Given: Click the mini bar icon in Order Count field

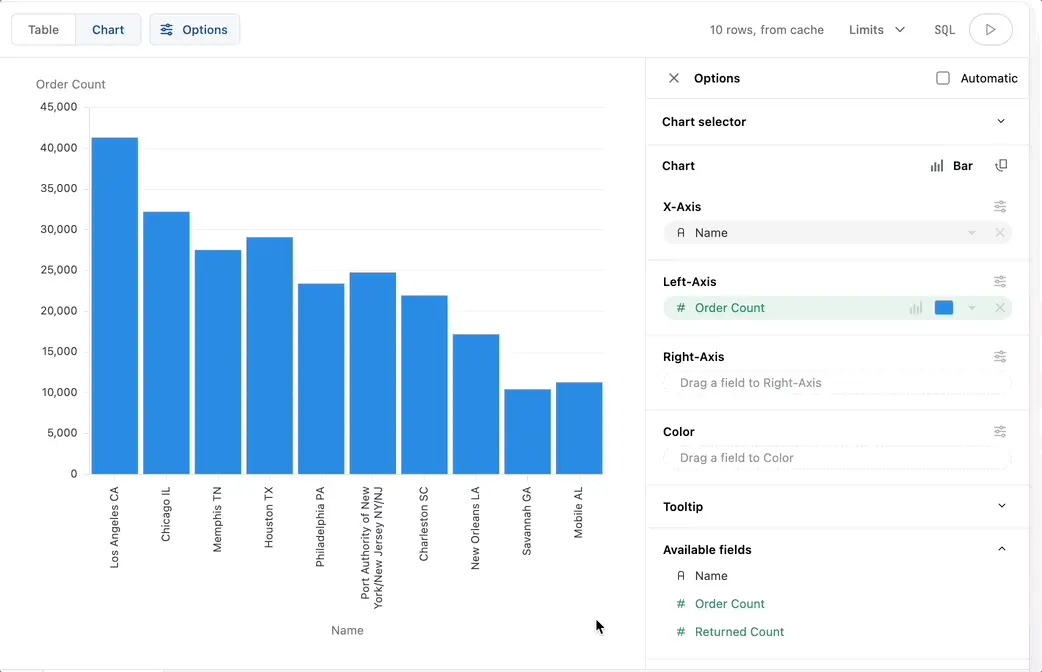Looking at the screenshot, I should pyautogui.click(x=915, y=308).
